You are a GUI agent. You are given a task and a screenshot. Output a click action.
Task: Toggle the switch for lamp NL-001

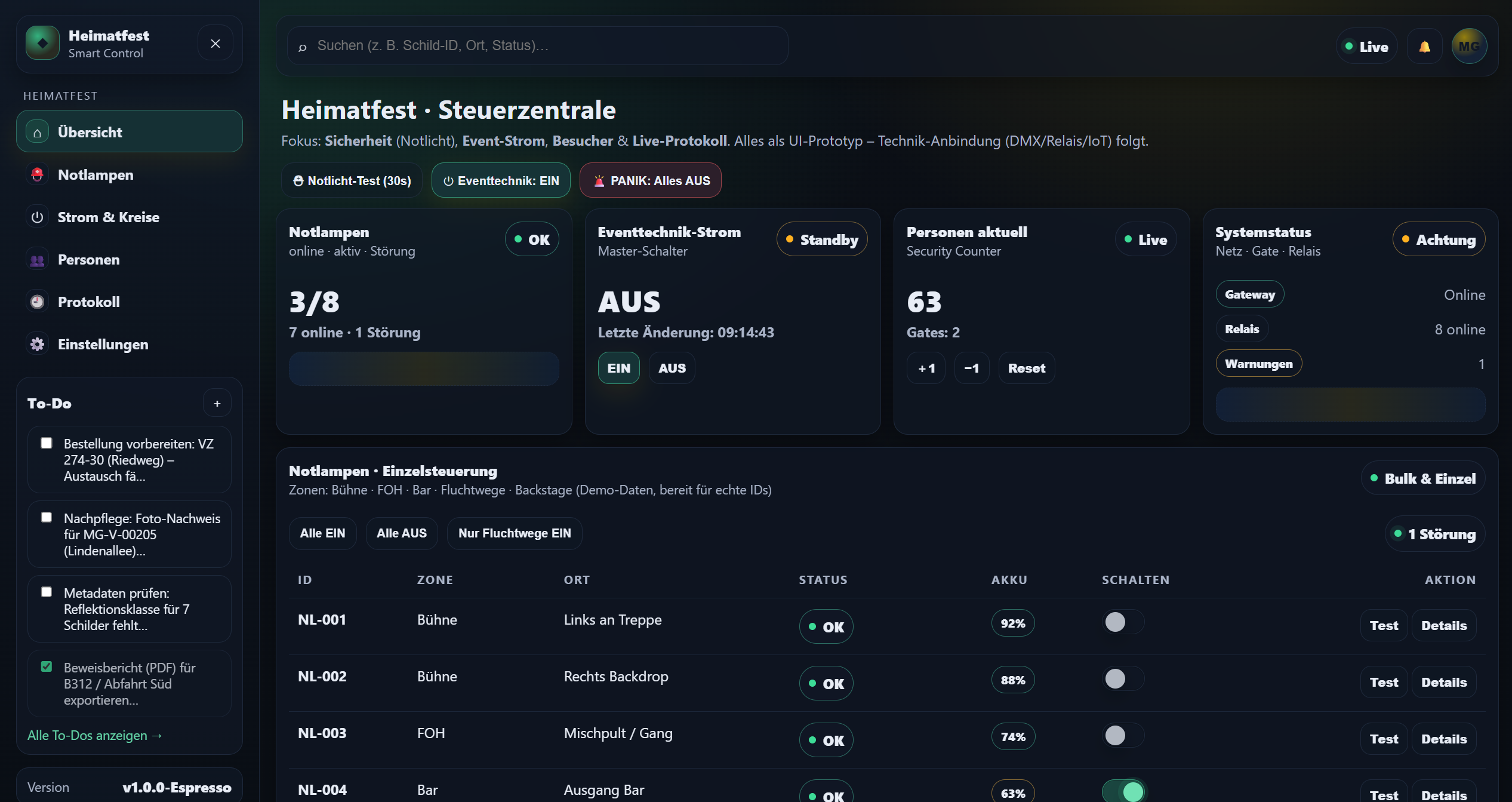point(1122,622)
